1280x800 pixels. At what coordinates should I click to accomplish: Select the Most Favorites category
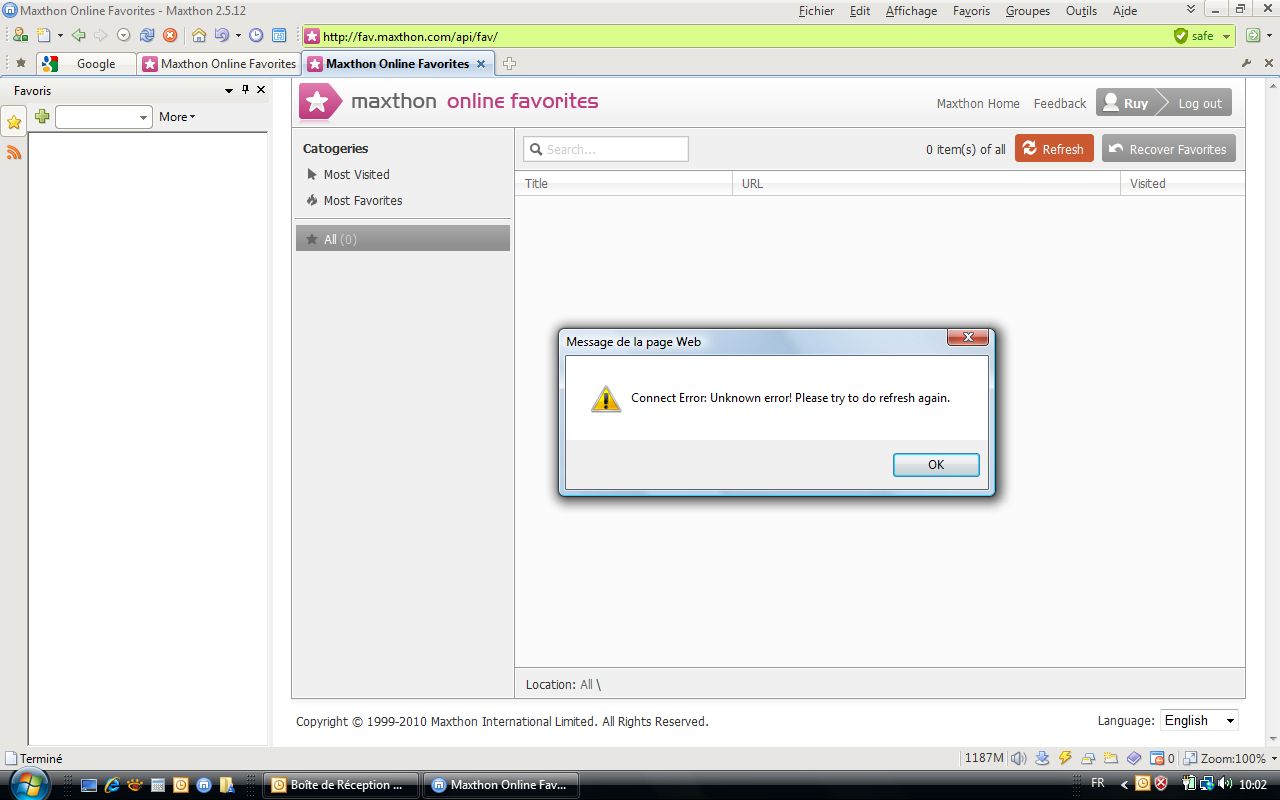click(x=363, y=200)
